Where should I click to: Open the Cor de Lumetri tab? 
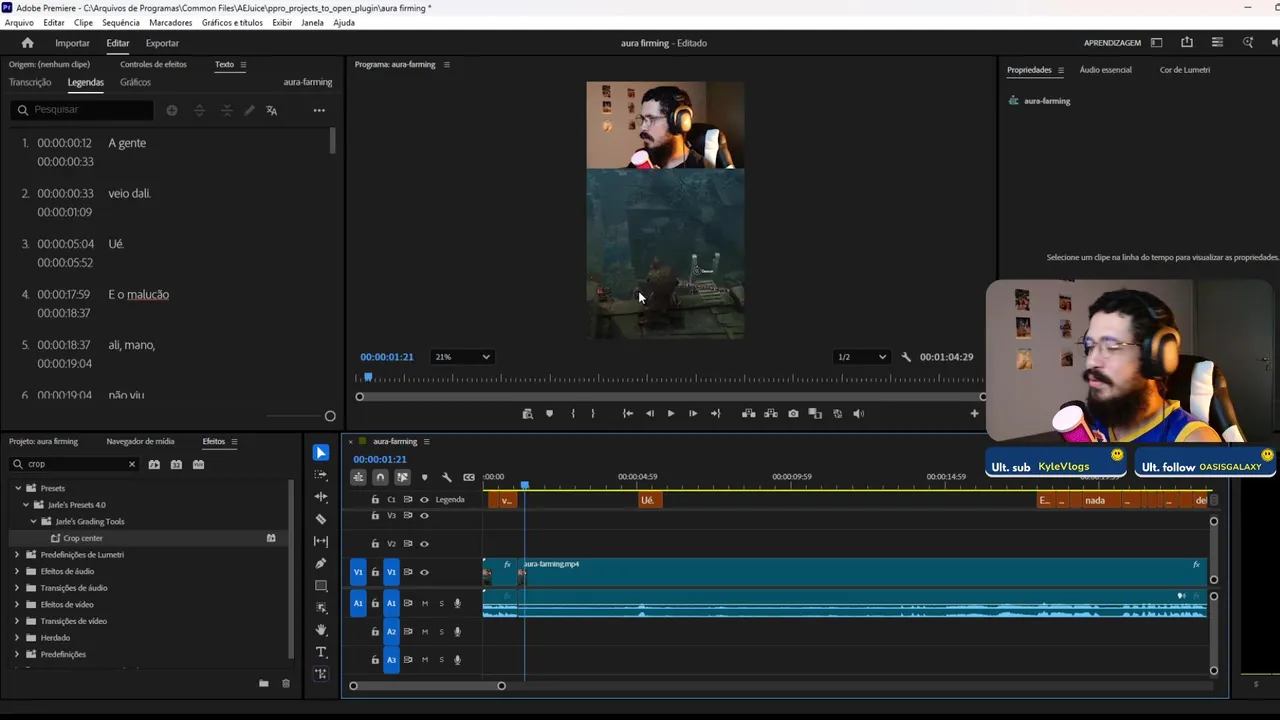[x=1185, y=70]
